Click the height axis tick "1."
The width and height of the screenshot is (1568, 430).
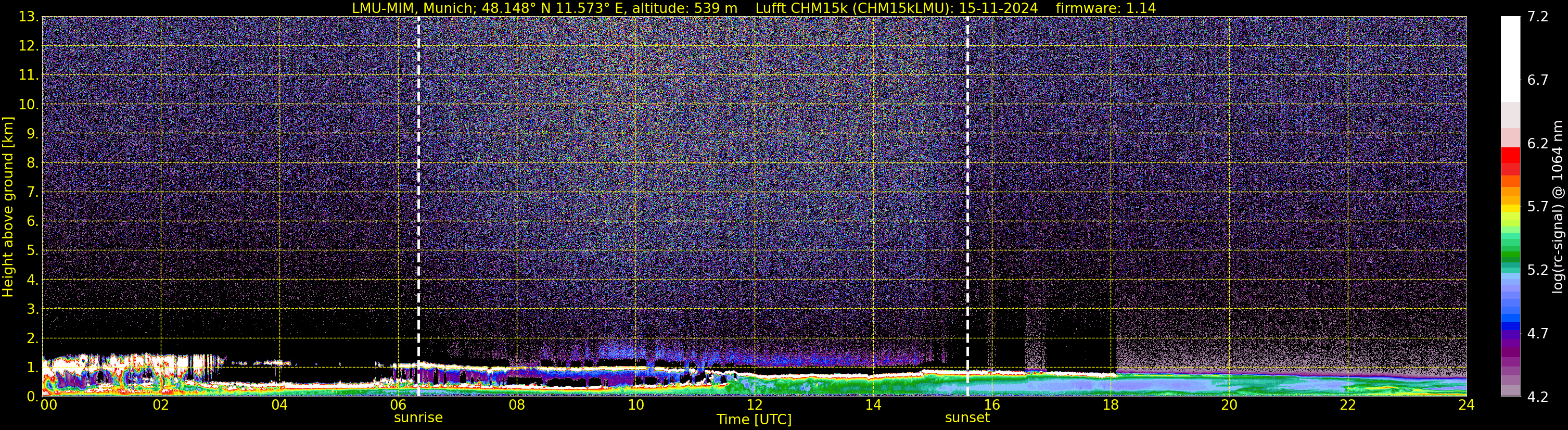(32, 367)
